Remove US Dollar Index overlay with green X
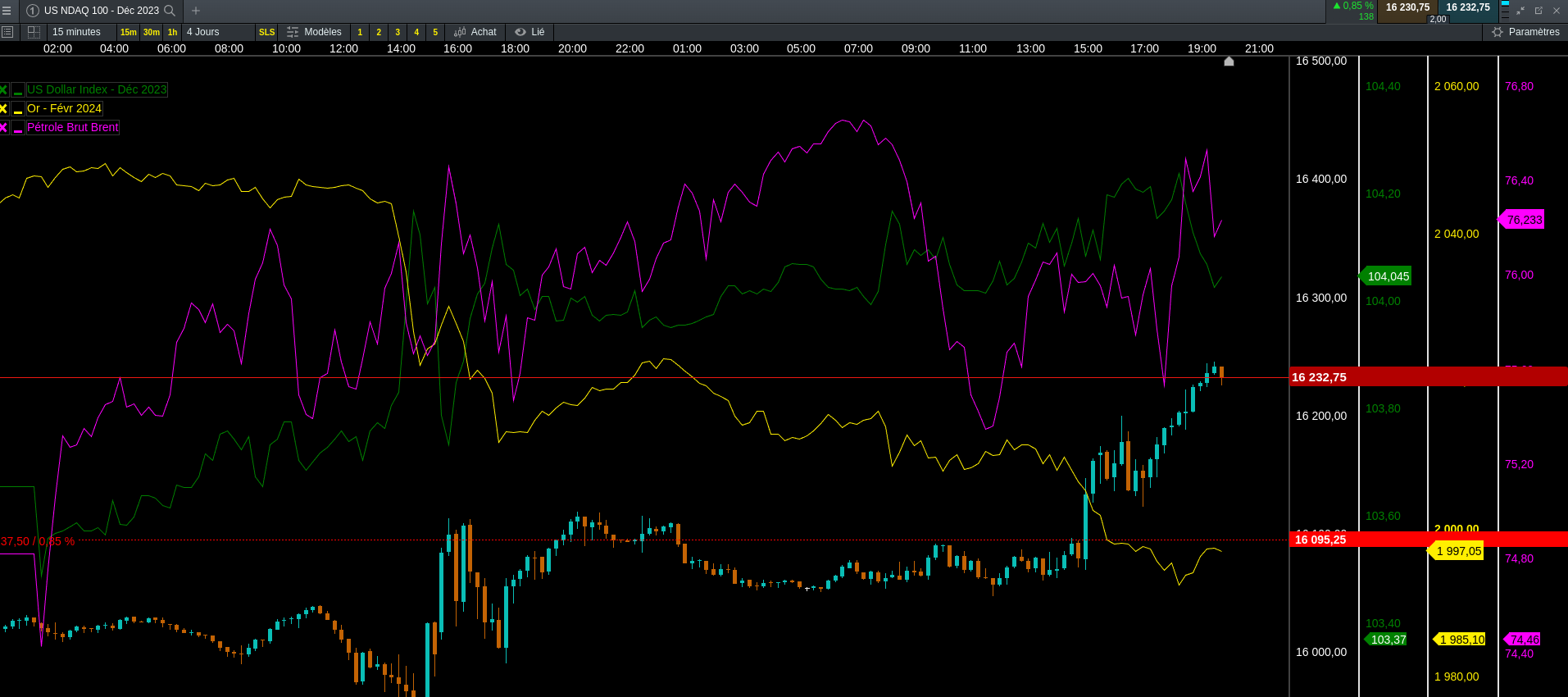1568x697 pixels. point(4,89)
